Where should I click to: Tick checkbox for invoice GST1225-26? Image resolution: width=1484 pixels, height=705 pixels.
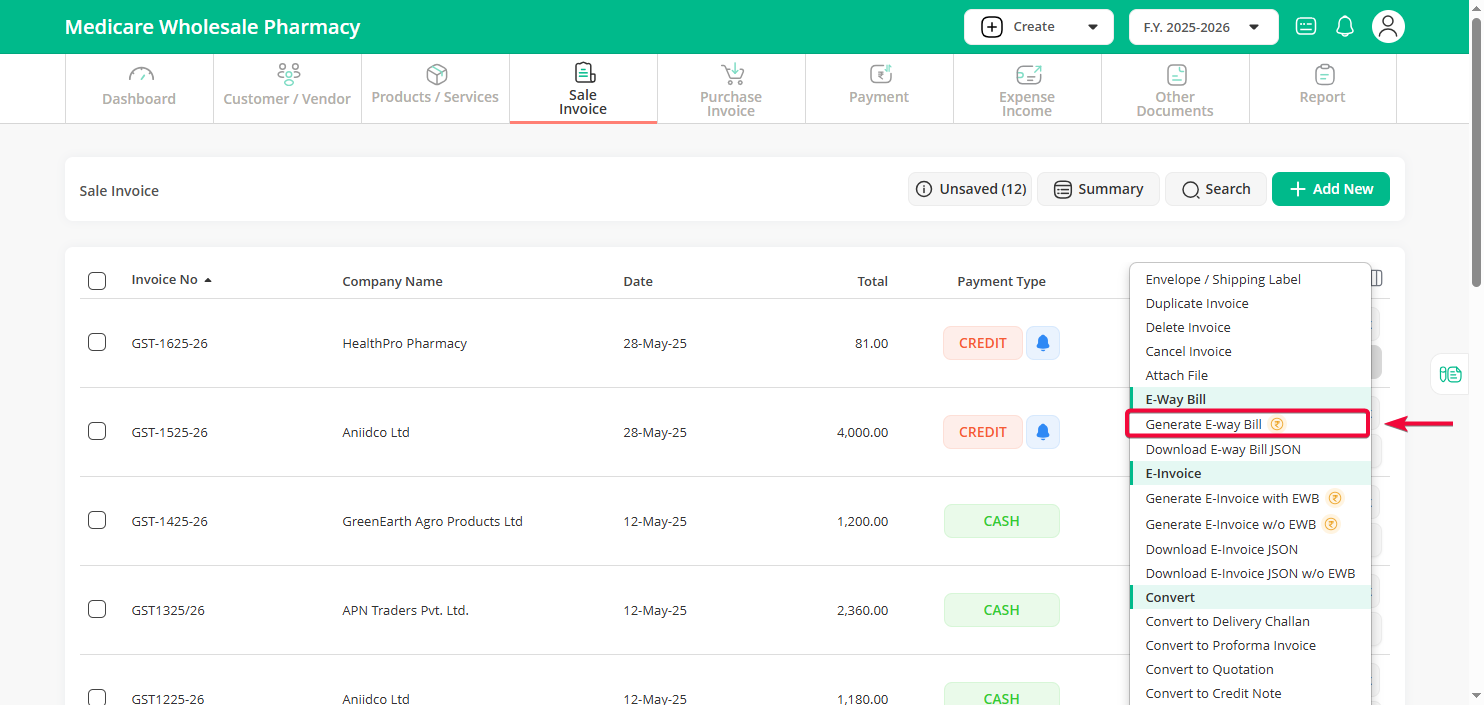(x=97, y=697)
